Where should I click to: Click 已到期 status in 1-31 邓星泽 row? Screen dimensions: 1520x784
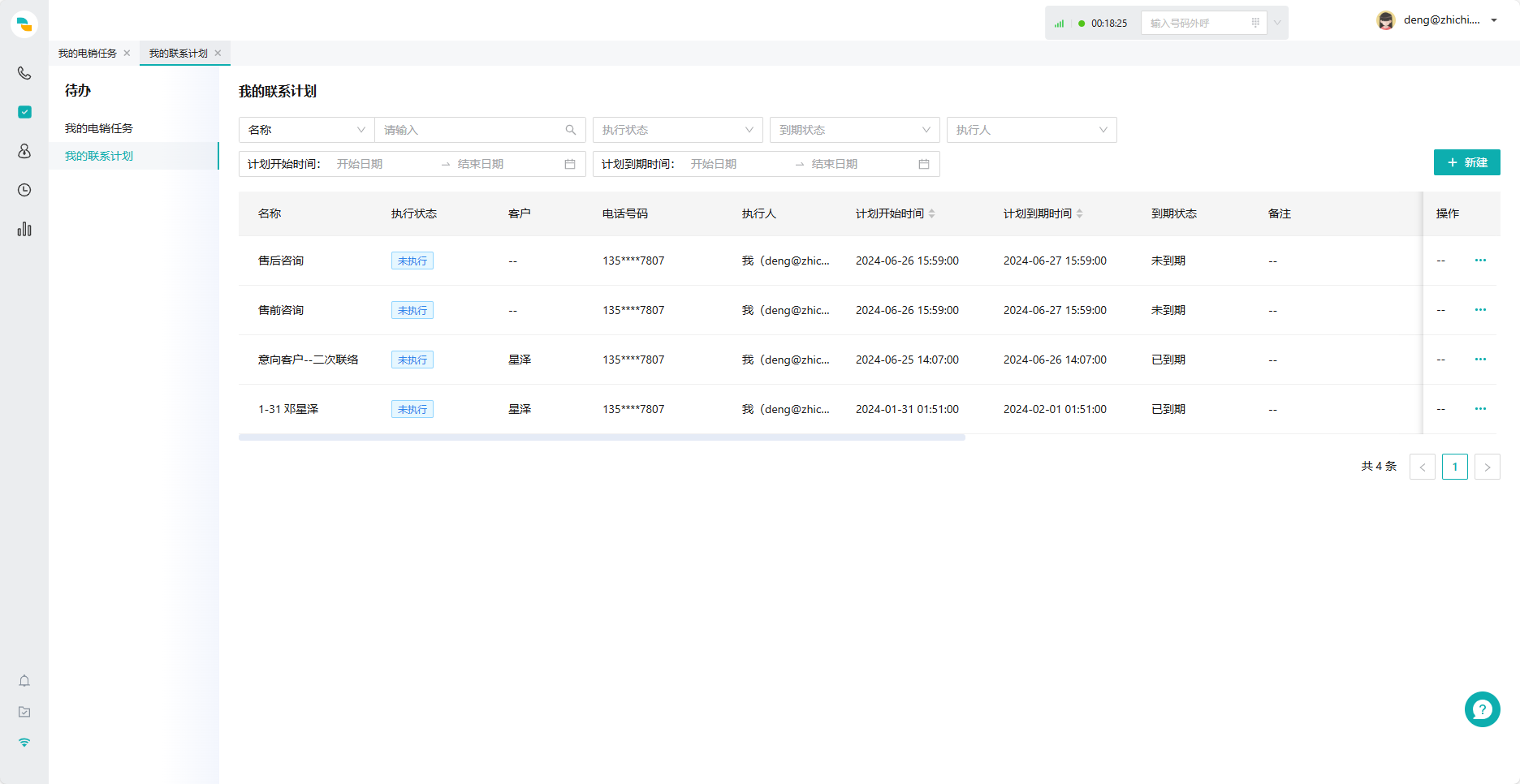coord(1168,409)
